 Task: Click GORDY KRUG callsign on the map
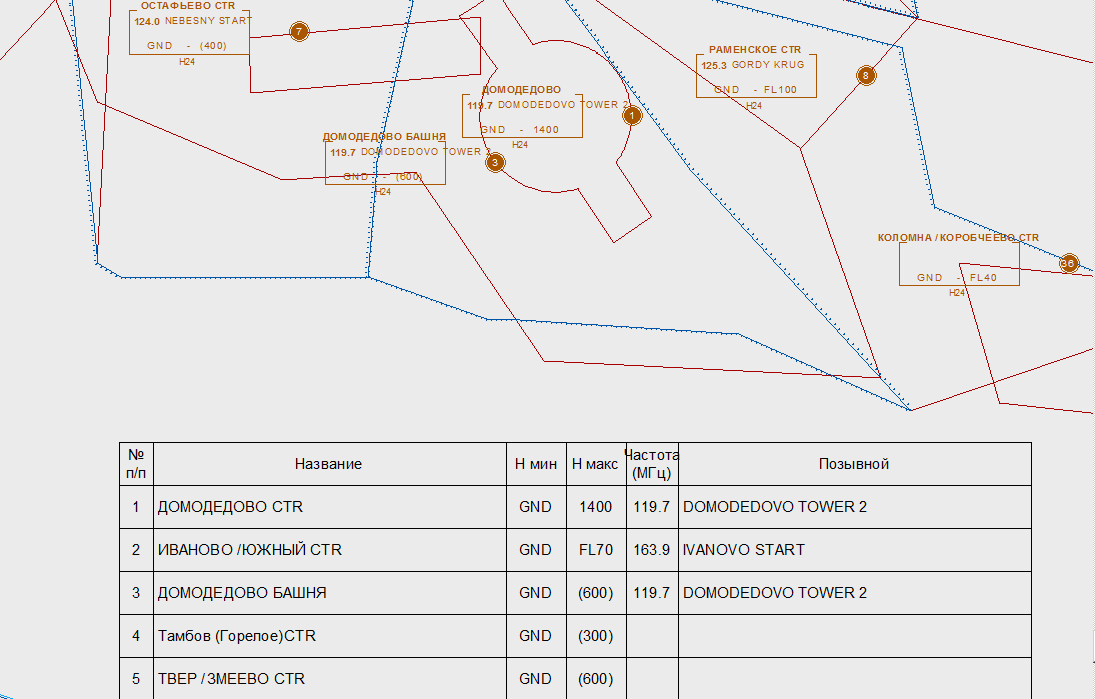[768, 65]
